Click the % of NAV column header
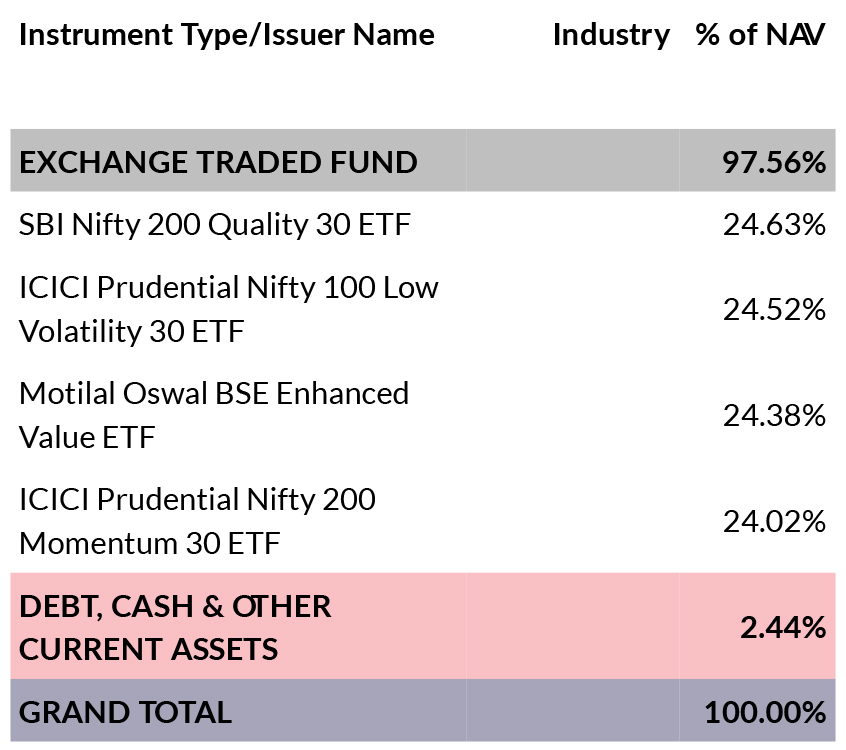 [760, 35]
